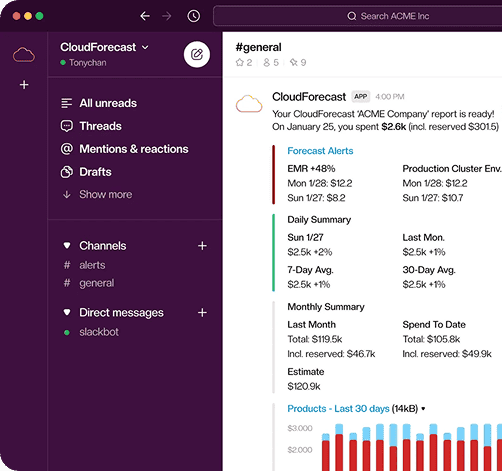Open the members count icon
Image resolution: width=502 pixels, height=471 pixels.
266,62
